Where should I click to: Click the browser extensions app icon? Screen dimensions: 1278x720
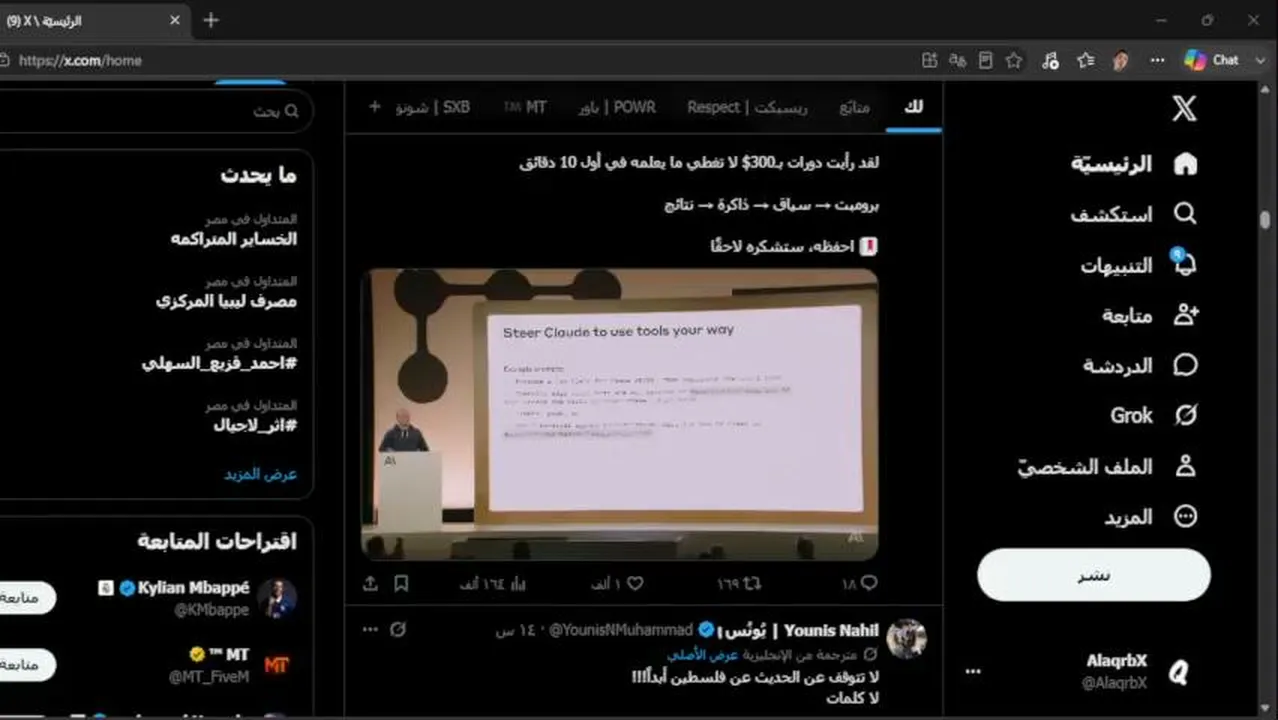click(929, 60)
